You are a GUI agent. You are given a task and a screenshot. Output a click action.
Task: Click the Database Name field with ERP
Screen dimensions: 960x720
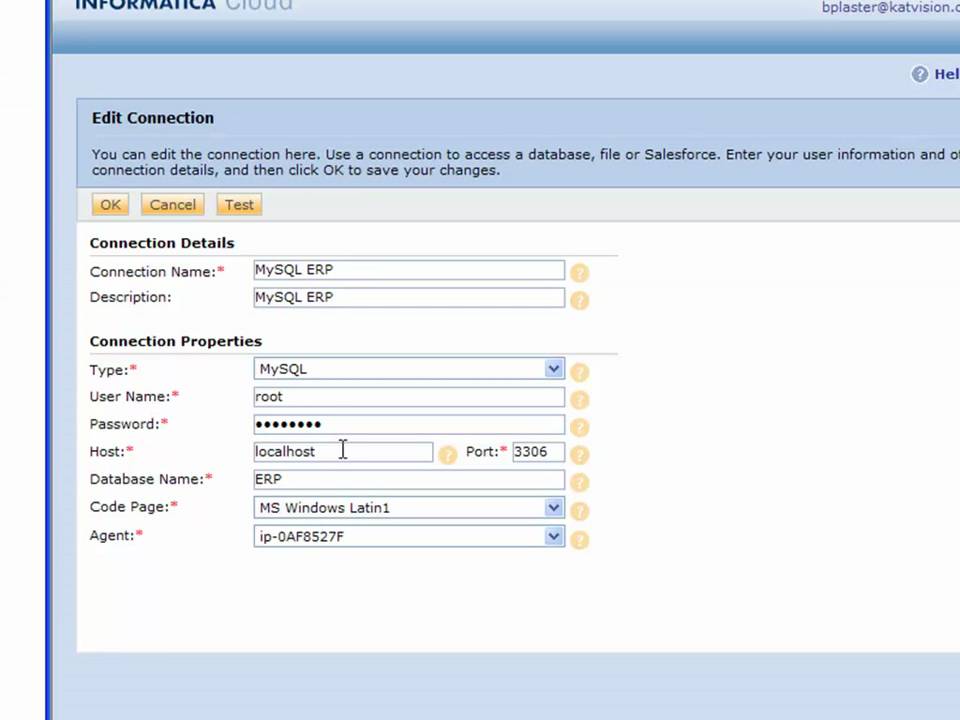coord(409,479)
